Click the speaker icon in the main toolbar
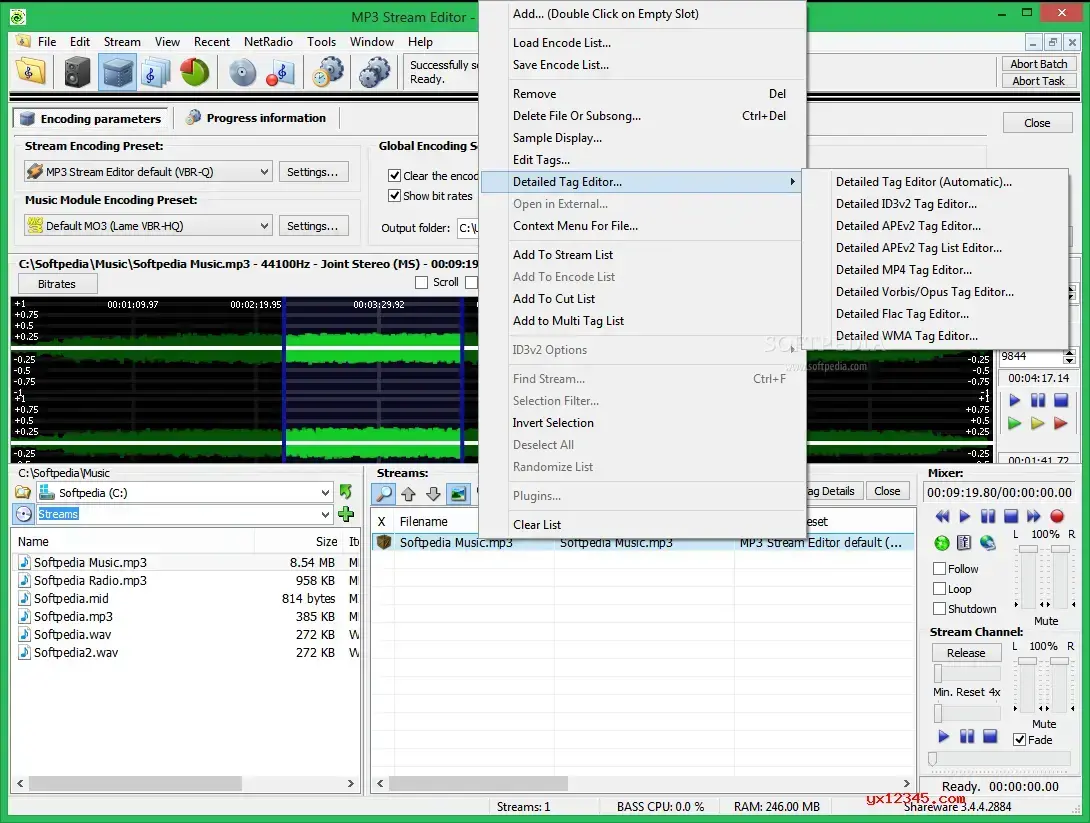 point(77,72)
